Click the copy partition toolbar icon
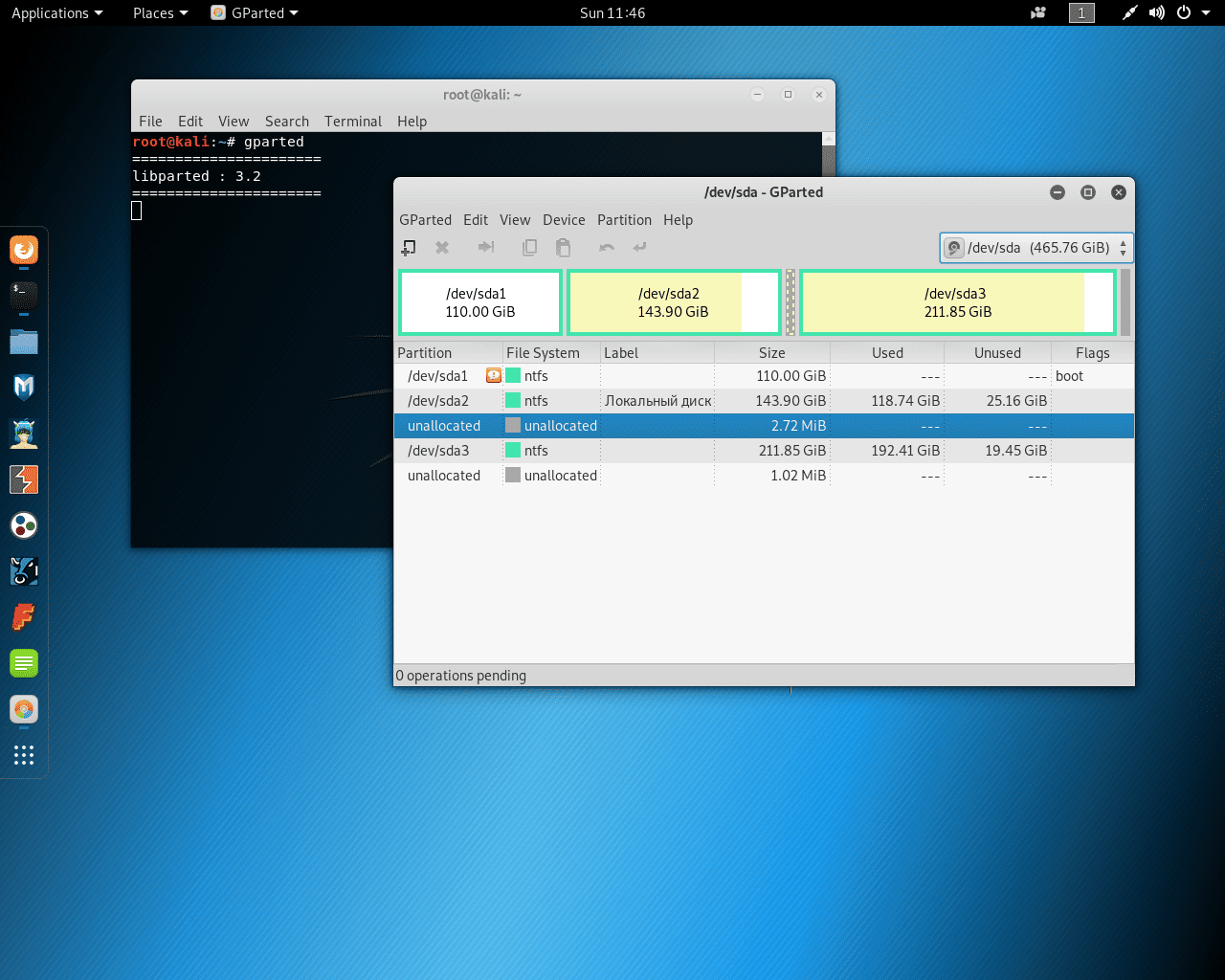Screen dimensions: 1225x980 pyautogui.click(x=529, y=248)
